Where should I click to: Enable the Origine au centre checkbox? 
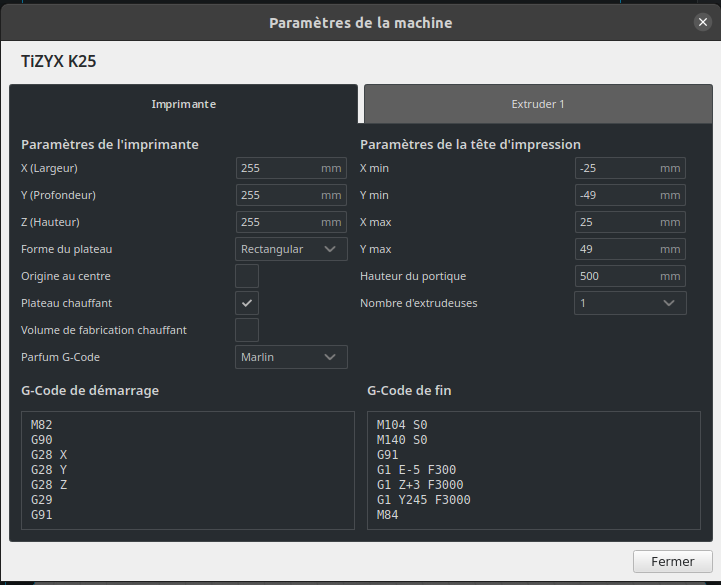pyautogui.click(x=247, y=276)
